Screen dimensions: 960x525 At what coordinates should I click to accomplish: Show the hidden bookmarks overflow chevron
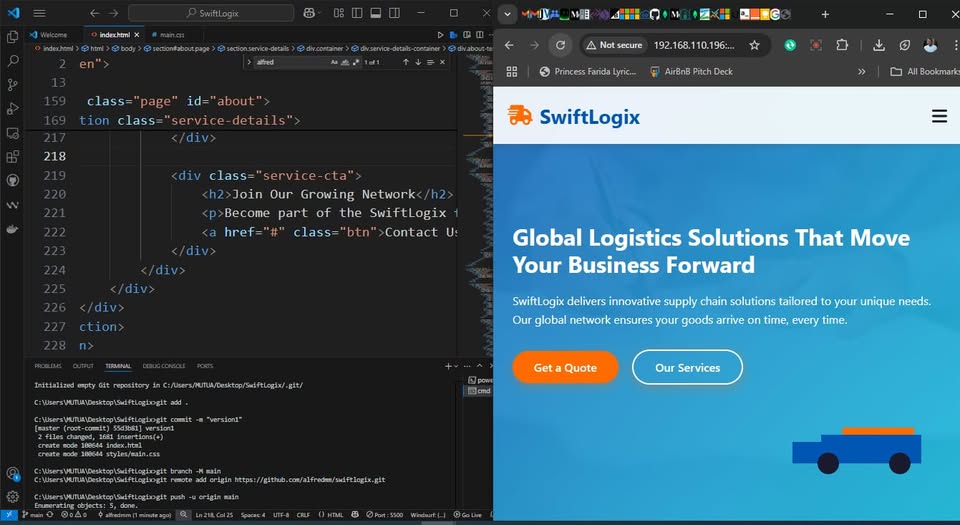point(861,72)
